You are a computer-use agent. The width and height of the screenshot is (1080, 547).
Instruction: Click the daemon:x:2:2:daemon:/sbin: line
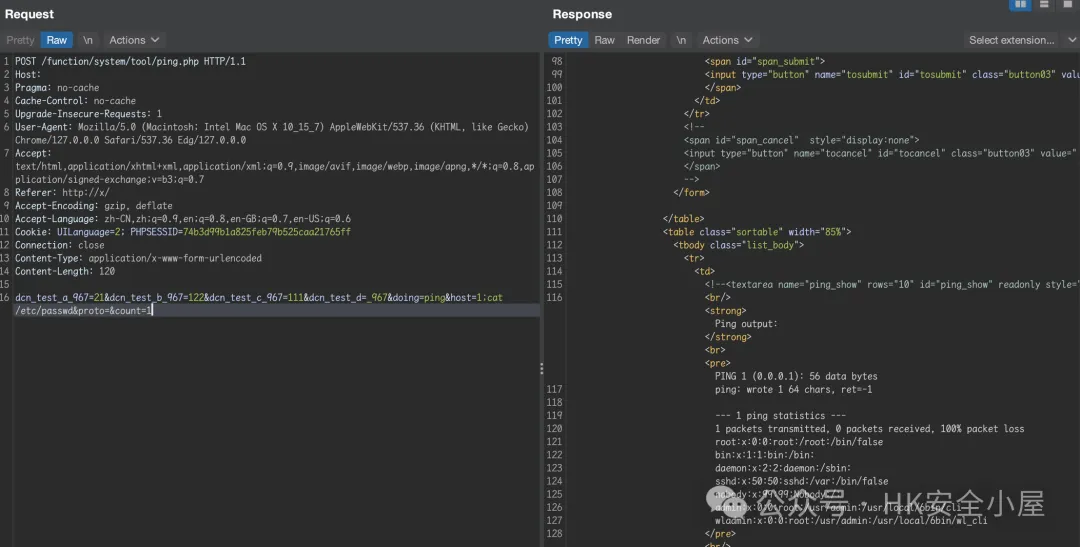(x=783, y=468)
